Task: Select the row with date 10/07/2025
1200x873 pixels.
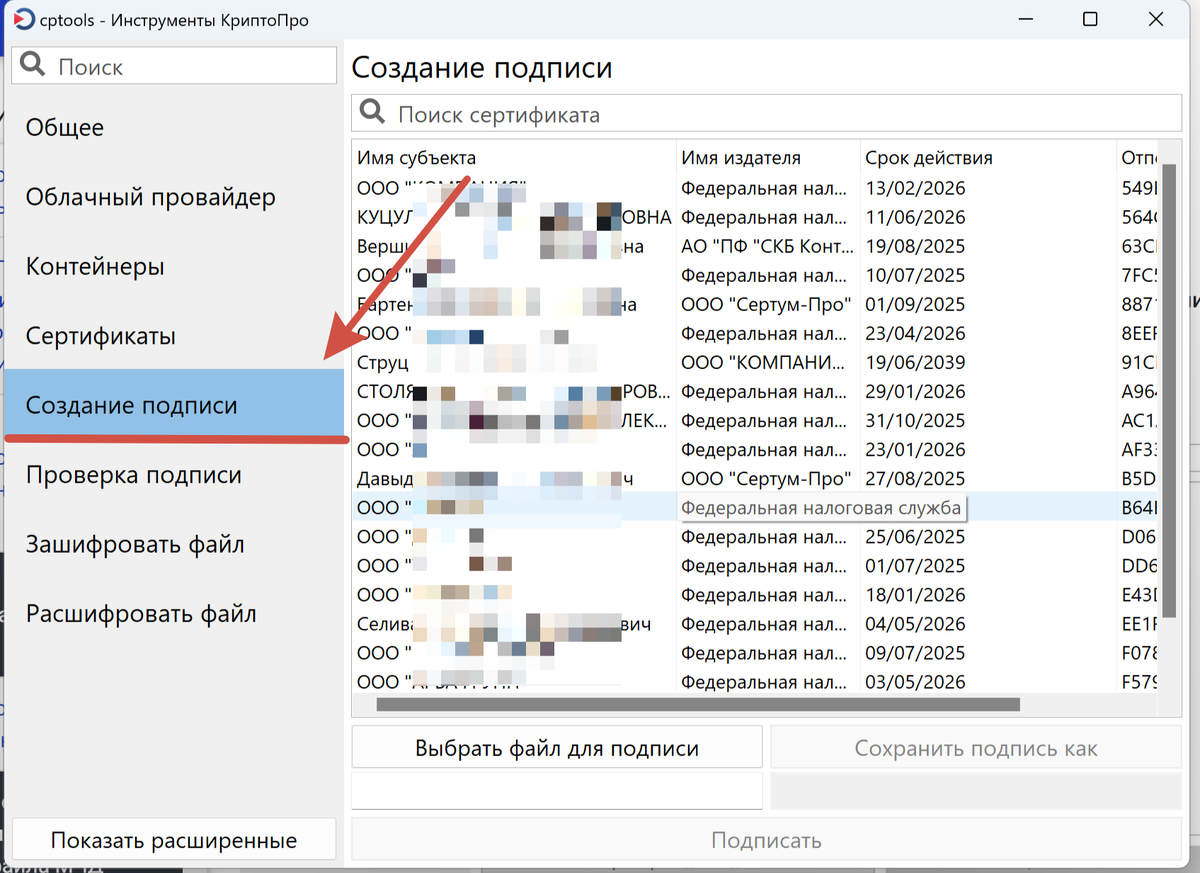Action: tap(755, 275)
